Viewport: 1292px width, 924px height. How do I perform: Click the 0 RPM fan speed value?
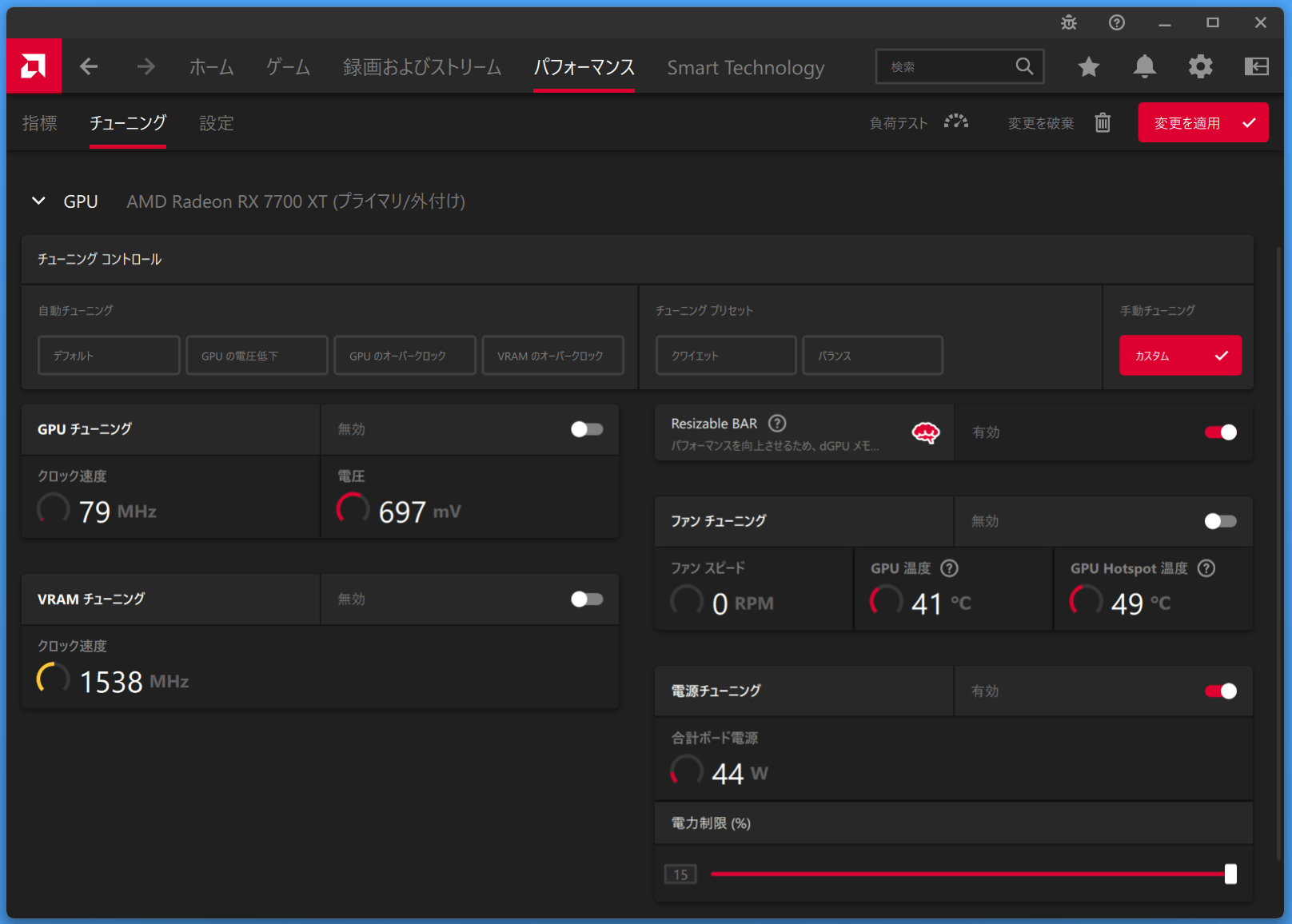[743, 603]
